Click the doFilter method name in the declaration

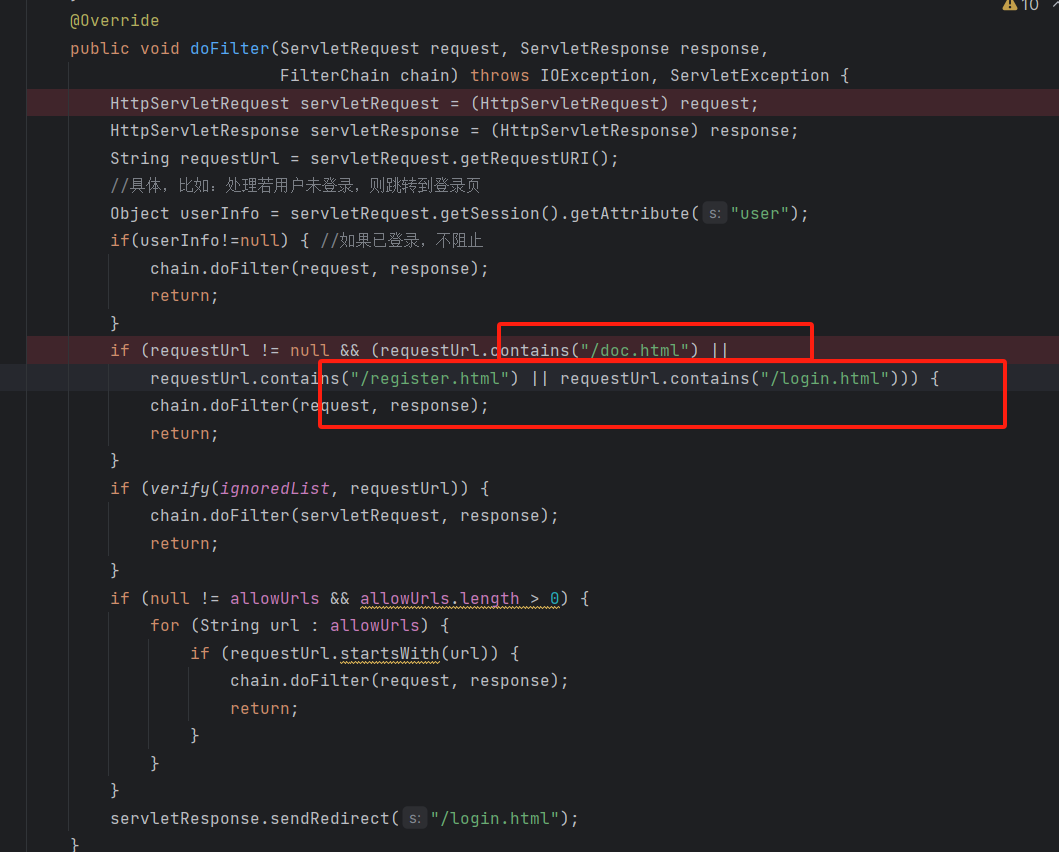pos(230,49)
